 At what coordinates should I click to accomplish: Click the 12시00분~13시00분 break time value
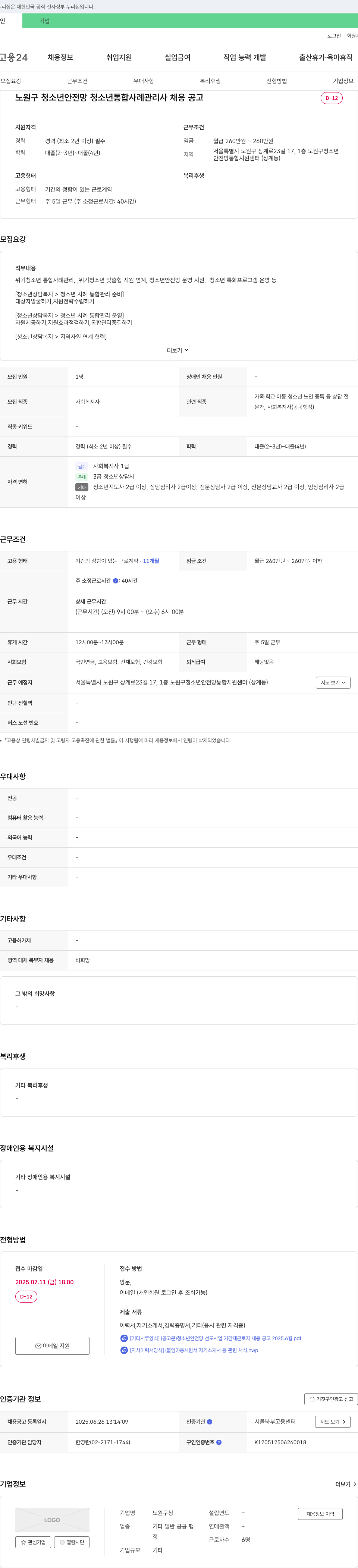100,642
